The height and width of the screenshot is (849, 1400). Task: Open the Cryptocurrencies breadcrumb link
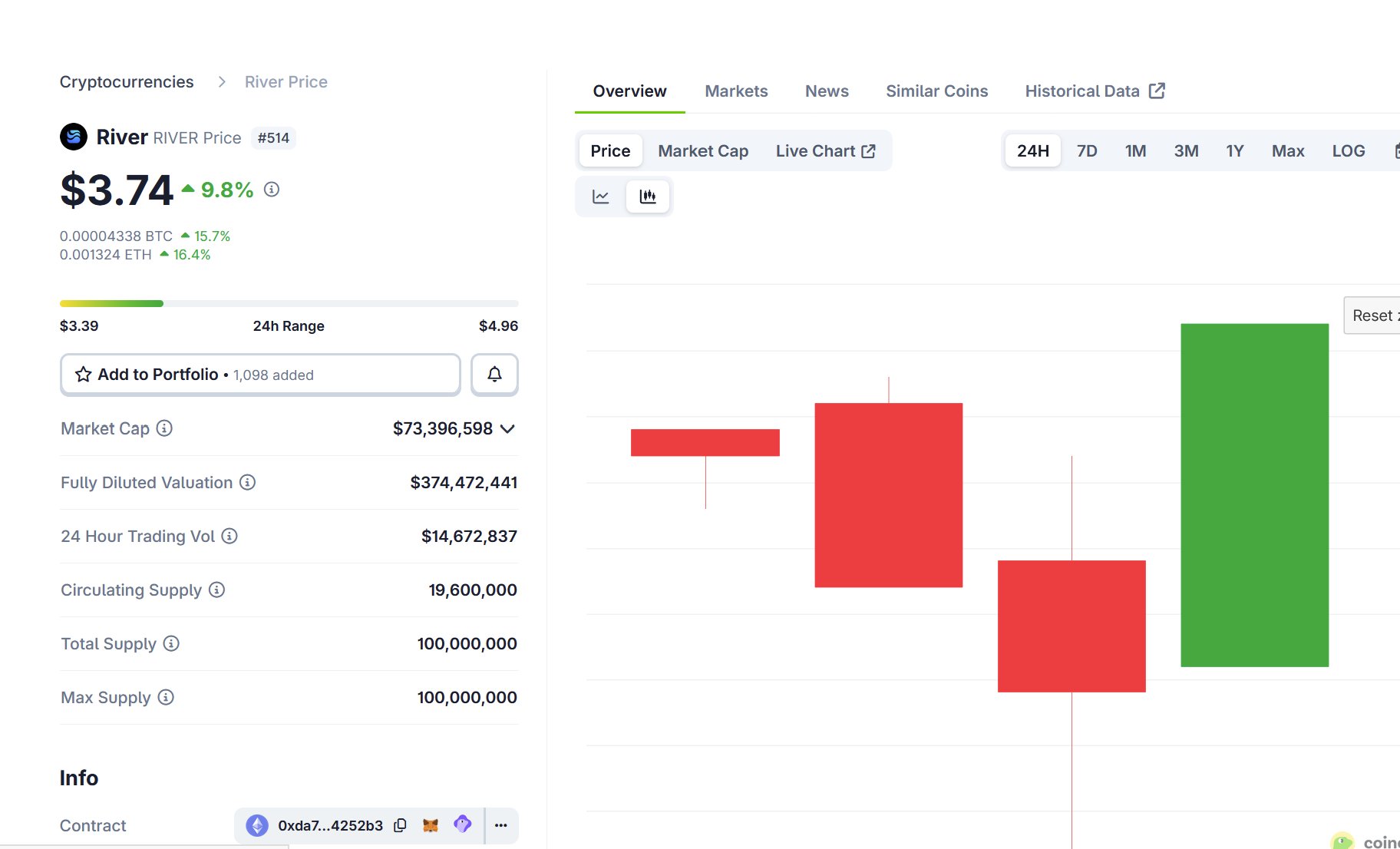[127, 82]
